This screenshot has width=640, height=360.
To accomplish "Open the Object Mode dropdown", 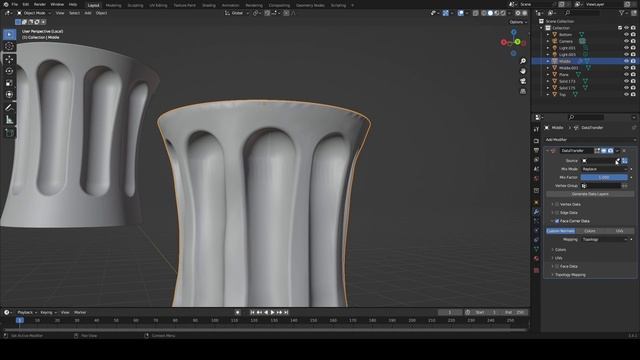I will point(34,13).
